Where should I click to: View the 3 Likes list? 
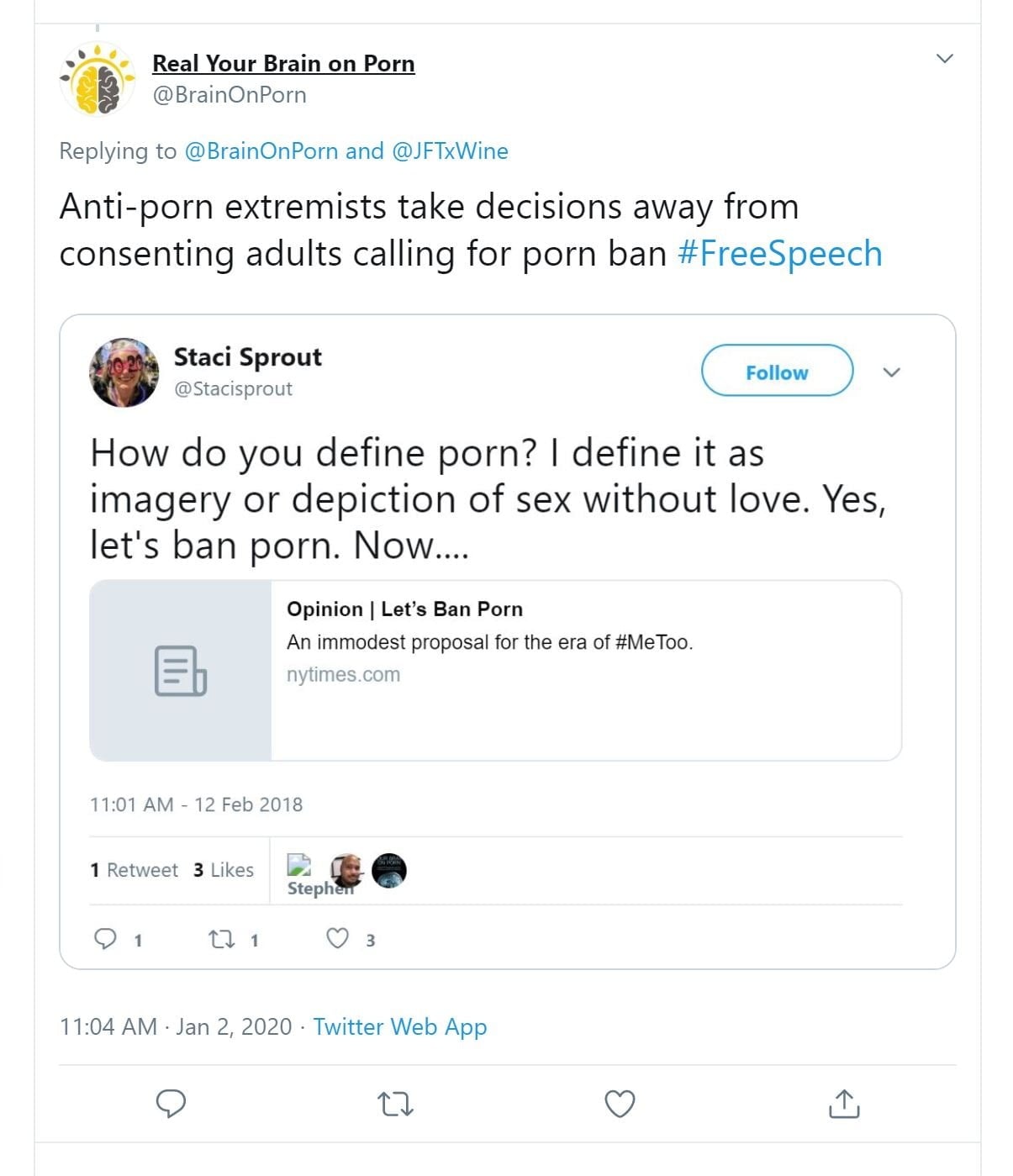[x=224, y=870]
